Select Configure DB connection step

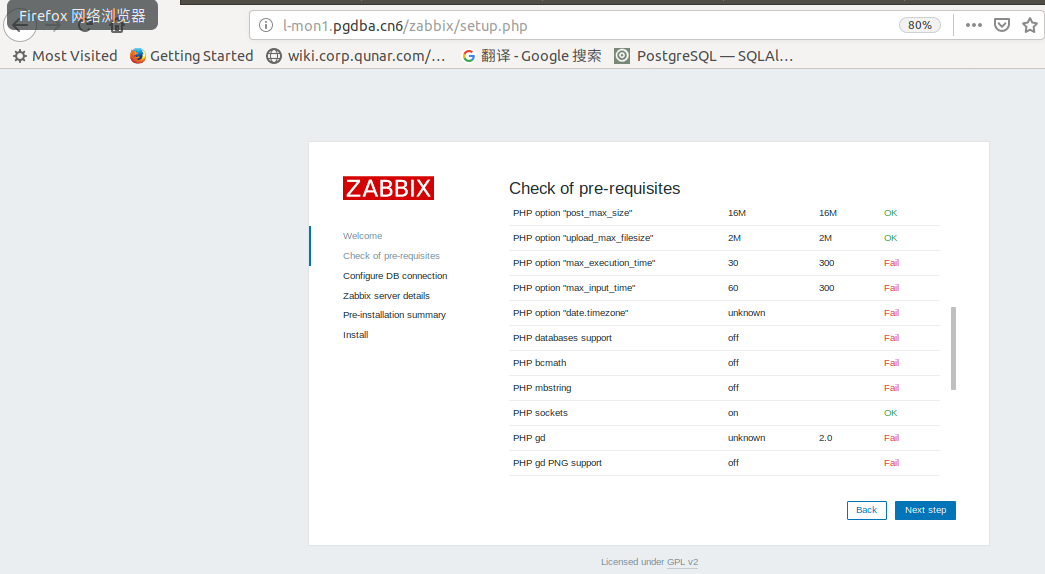click(395, 276)
